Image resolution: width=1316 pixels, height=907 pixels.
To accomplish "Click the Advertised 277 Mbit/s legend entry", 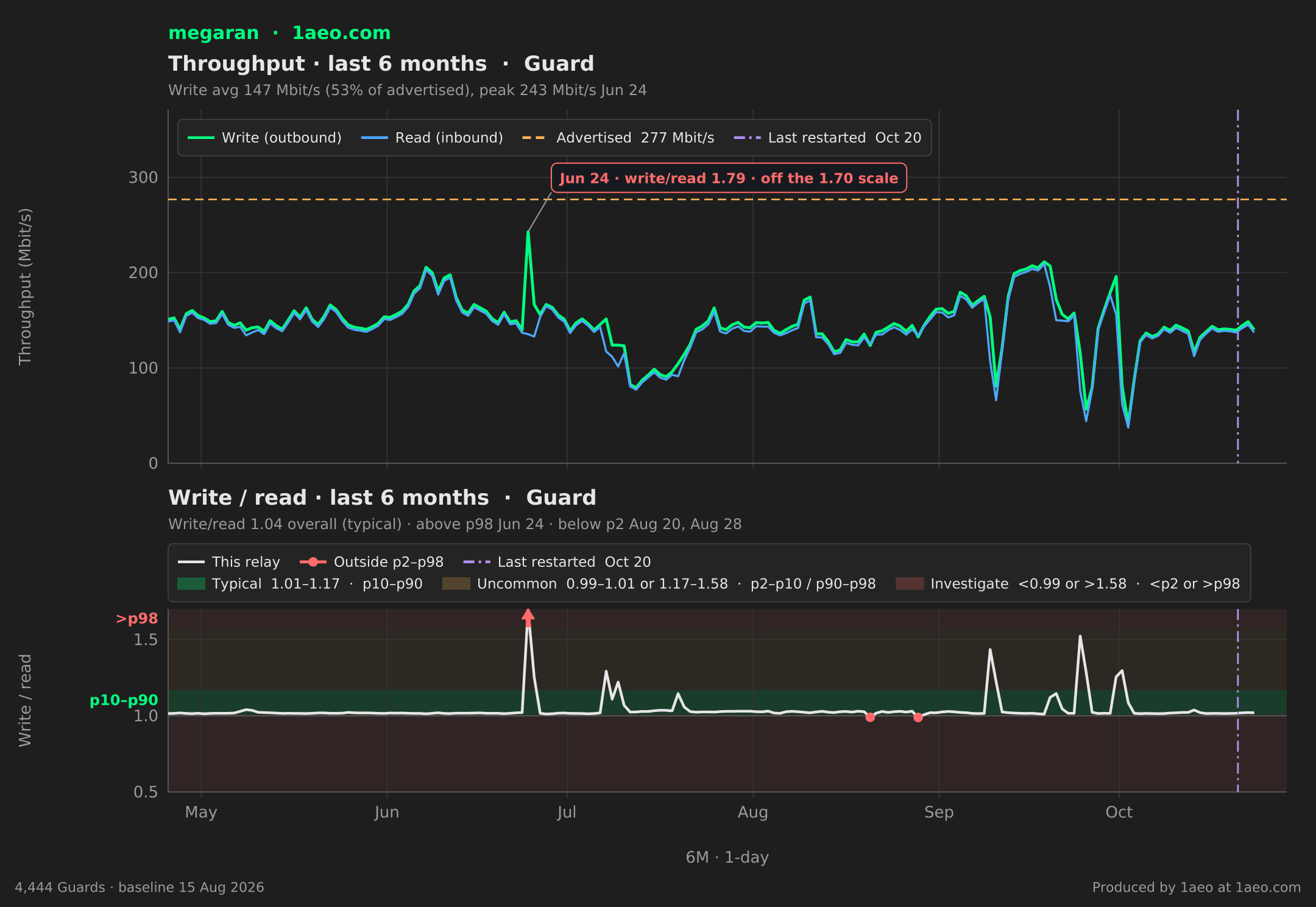I will [618, 138].
